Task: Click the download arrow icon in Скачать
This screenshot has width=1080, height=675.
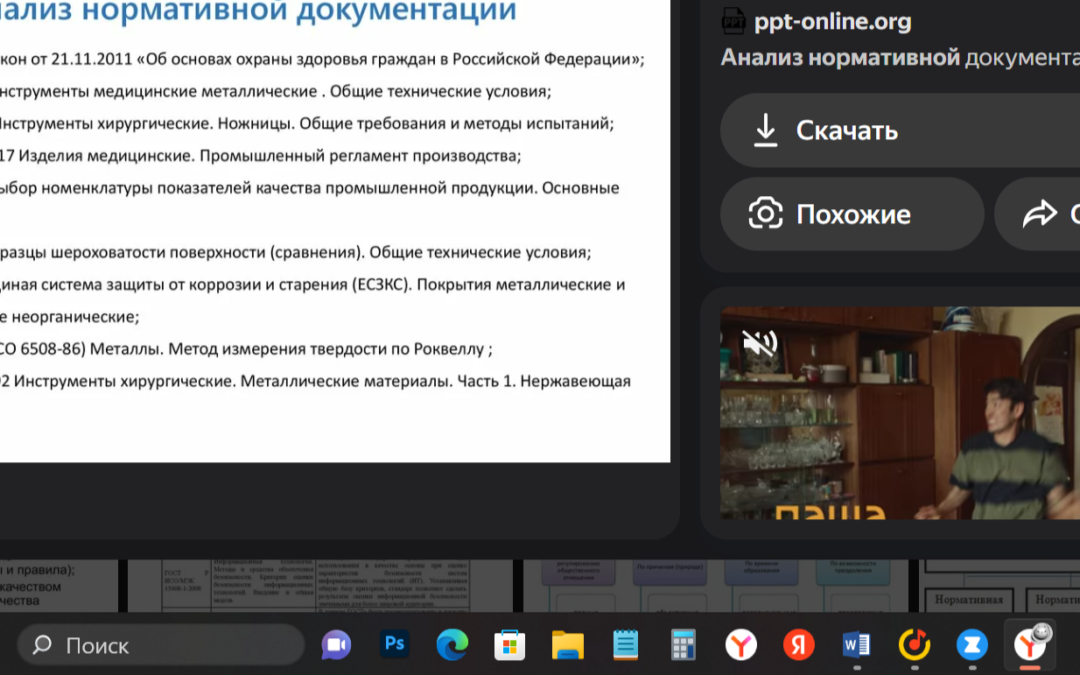Action: click(765, 130)
